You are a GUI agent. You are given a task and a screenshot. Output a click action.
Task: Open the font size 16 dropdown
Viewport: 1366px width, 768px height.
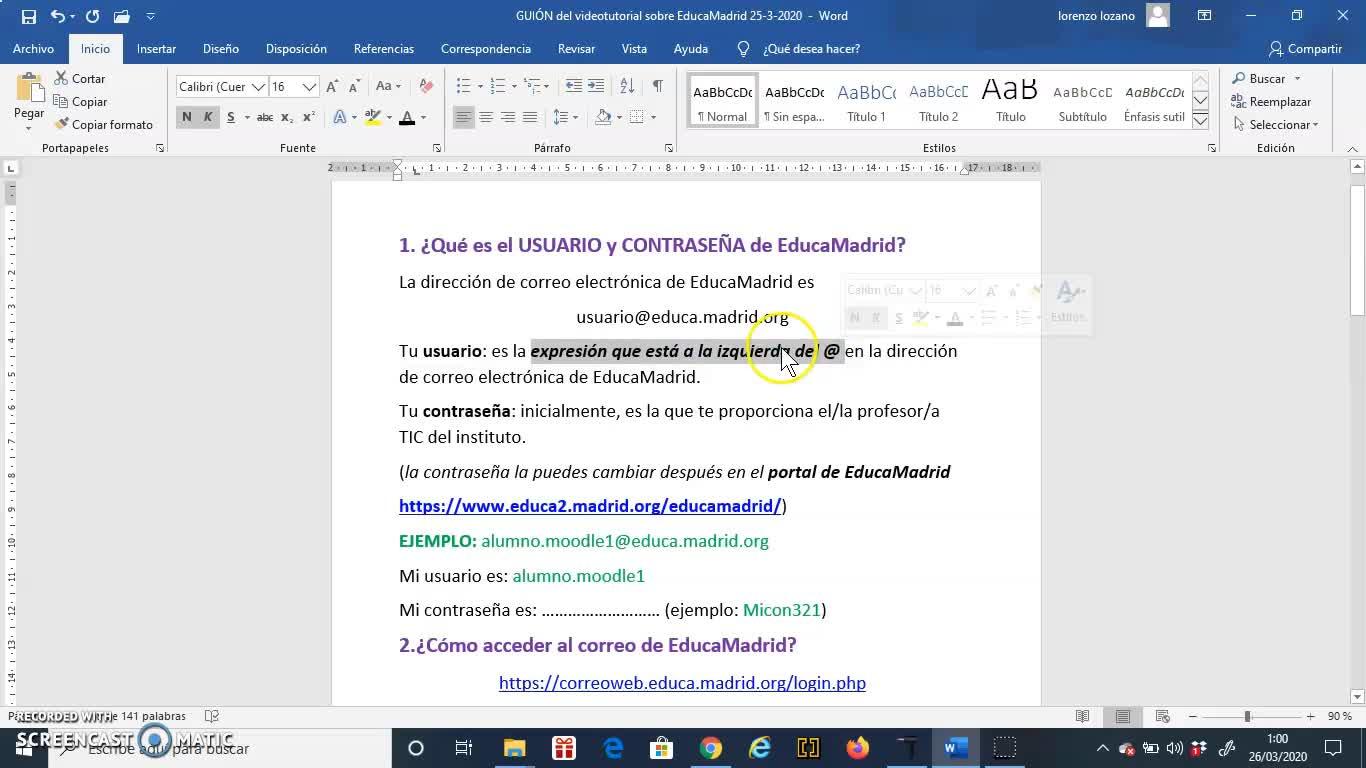309,87
